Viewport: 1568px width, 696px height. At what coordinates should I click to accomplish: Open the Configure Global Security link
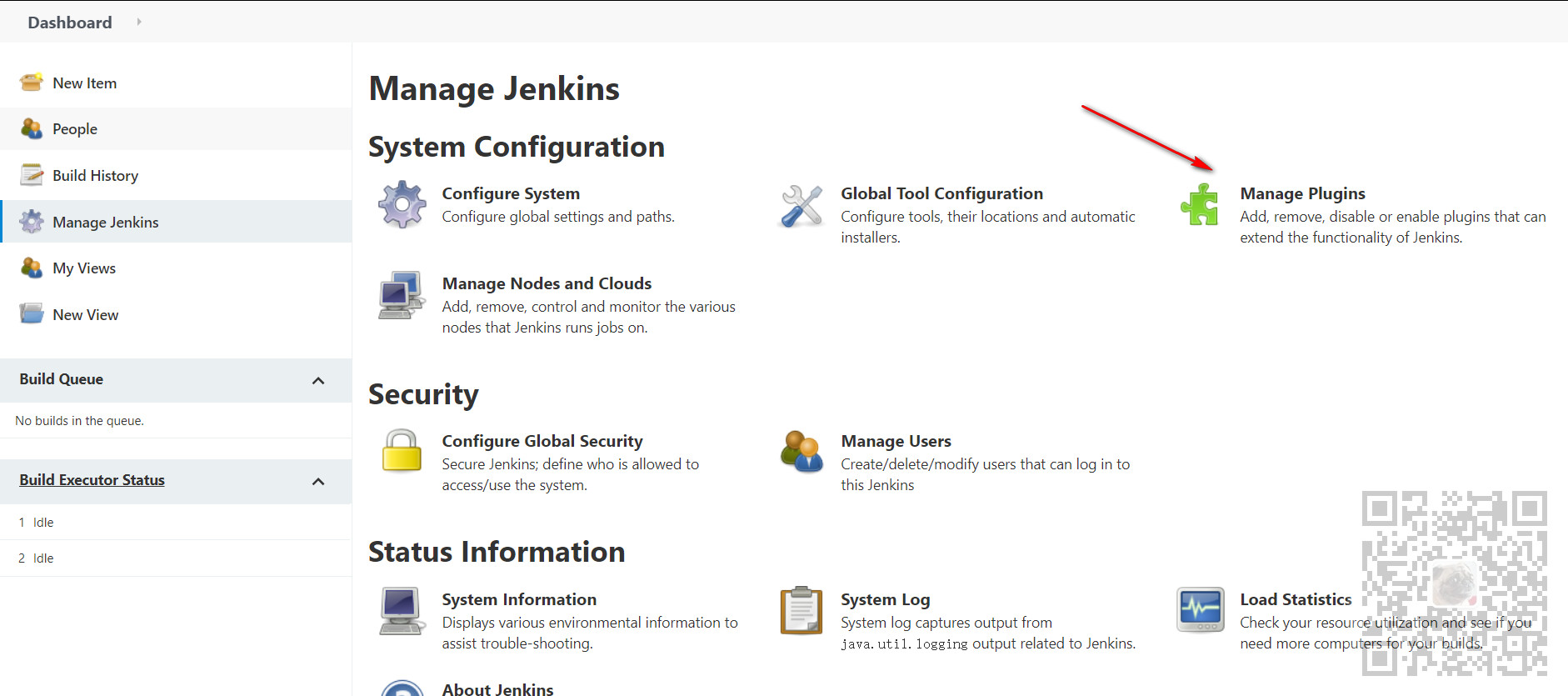pyautogui.click(x=542, y=441)
